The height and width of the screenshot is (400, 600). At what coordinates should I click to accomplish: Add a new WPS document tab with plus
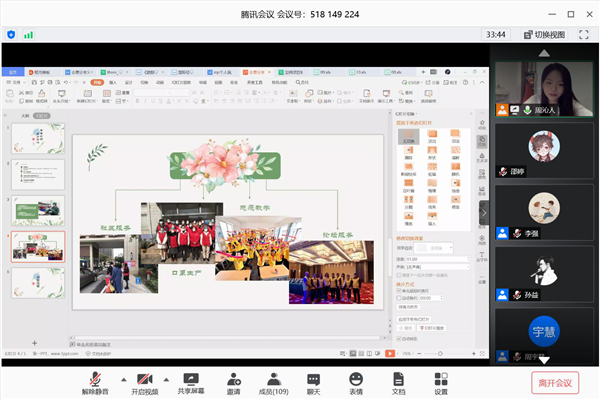click(x=423, y=72)
